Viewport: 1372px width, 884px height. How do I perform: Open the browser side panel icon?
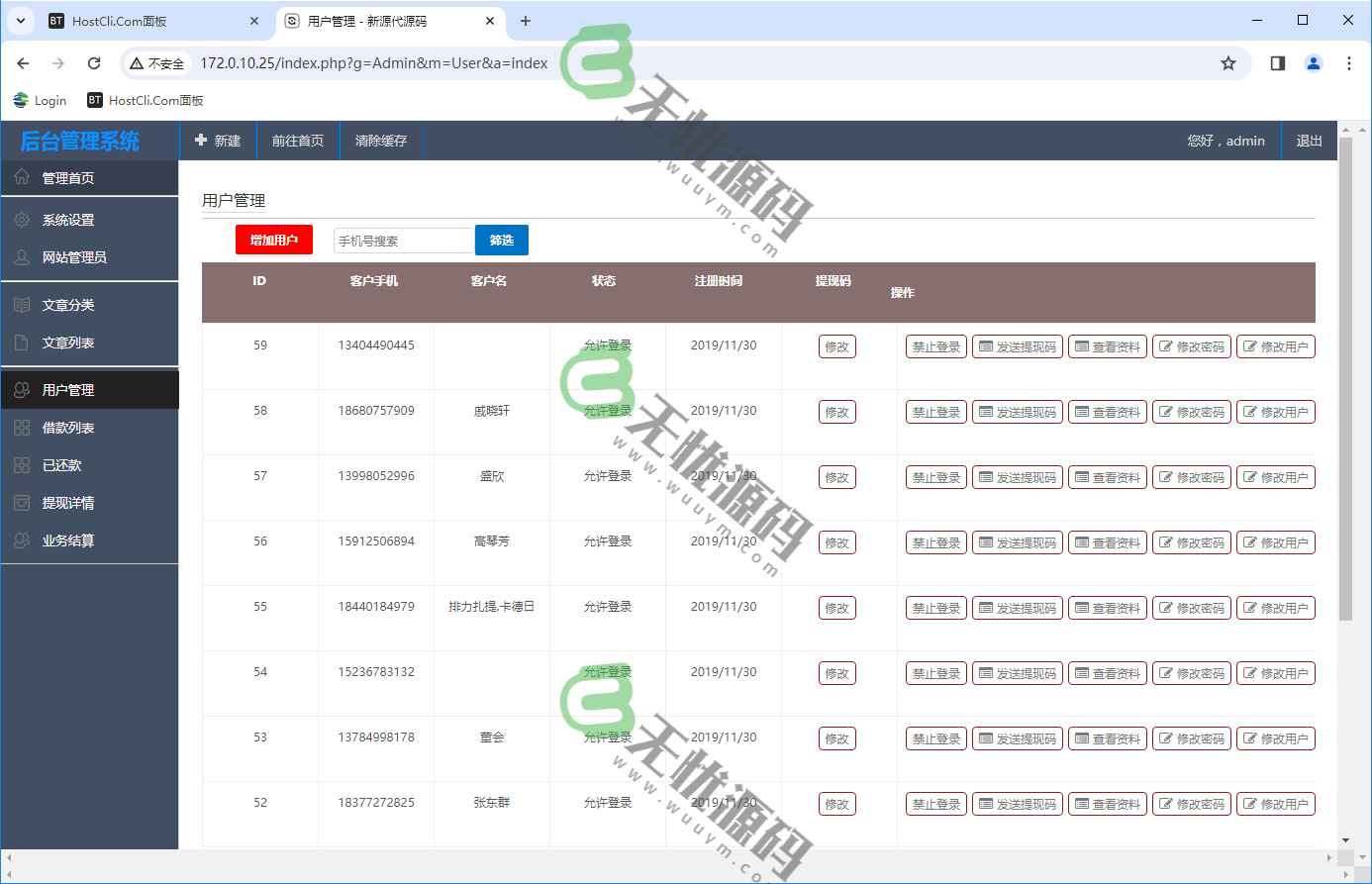(x=1278, y=63)
